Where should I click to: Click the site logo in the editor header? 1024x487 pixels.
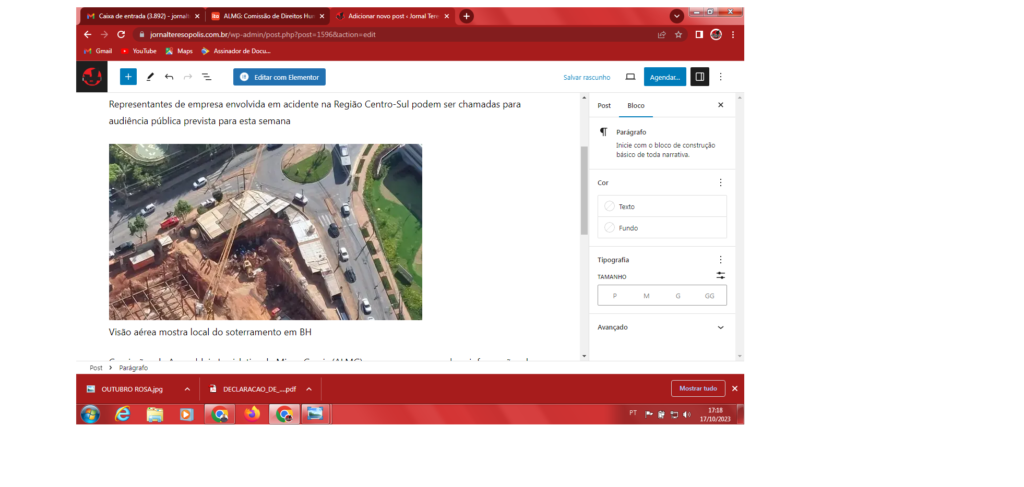[92, 77]
